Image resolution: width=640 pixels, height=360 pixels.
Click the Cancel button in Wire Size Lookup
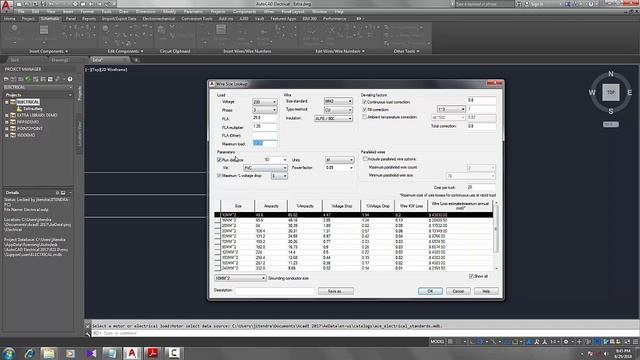pos(458,291)
